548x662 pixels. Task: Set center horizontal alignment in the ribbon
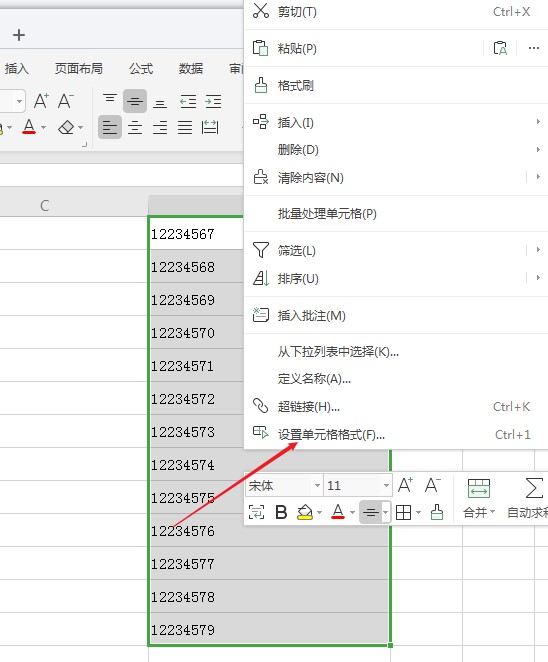[135, 127]
